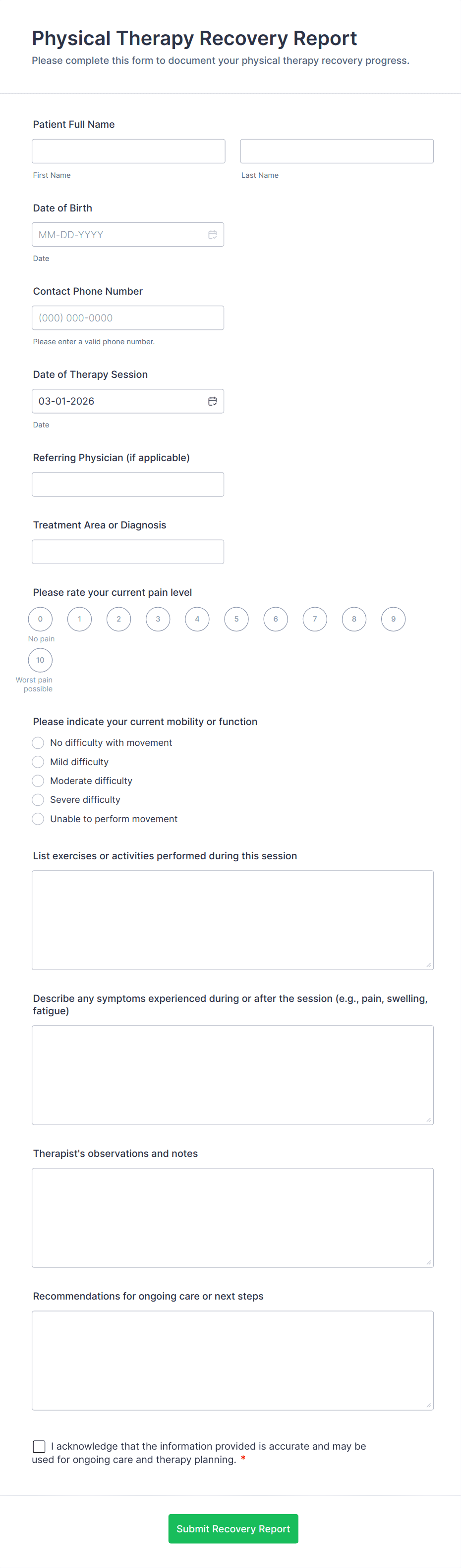Select pain level 0 (No pain)

click(x=40, y=619)
